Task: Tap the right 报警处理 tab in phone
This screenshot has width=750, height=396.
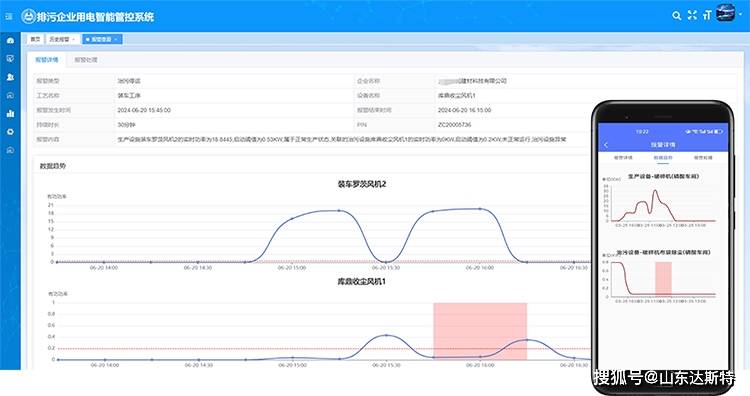Action: click(x=703, y=157)
